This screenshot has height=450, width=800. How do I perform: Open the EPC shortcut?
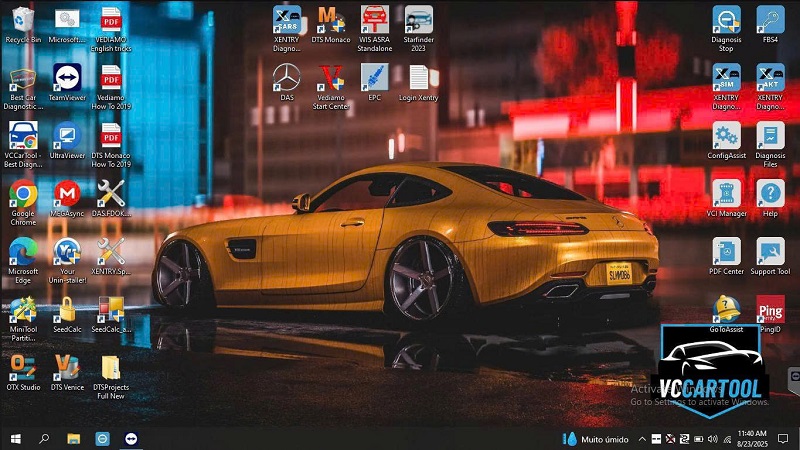click(374, 78)
